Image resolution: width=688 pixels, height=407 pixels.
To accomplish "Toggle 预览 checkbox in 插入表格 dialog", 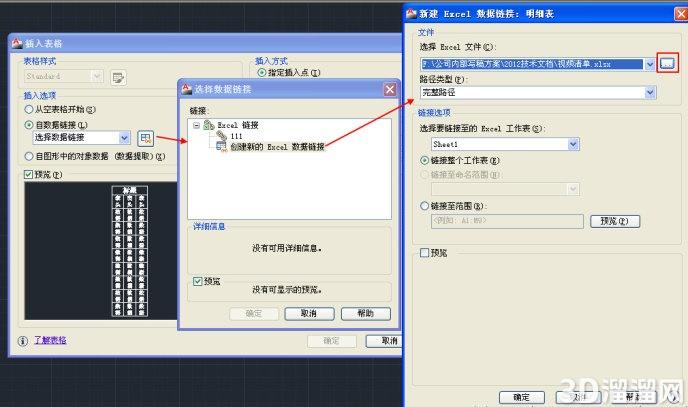I will (29, 175).
